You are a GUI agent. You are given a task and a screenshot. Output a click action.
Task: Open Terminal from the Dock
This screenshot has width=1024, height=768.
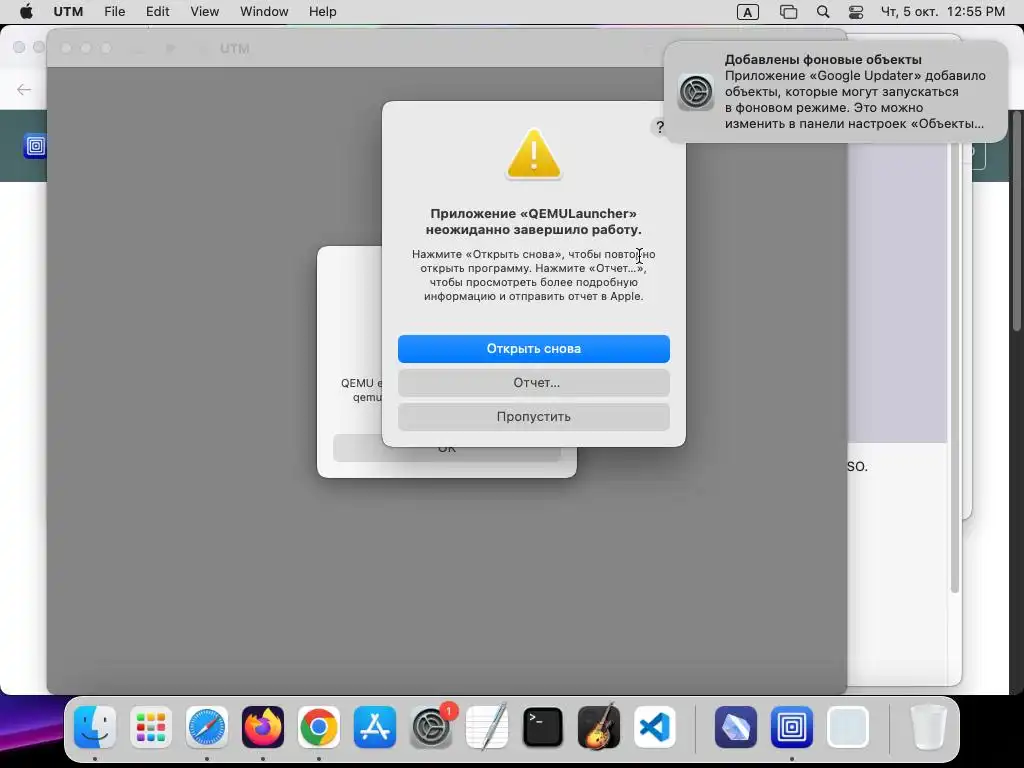543,727
